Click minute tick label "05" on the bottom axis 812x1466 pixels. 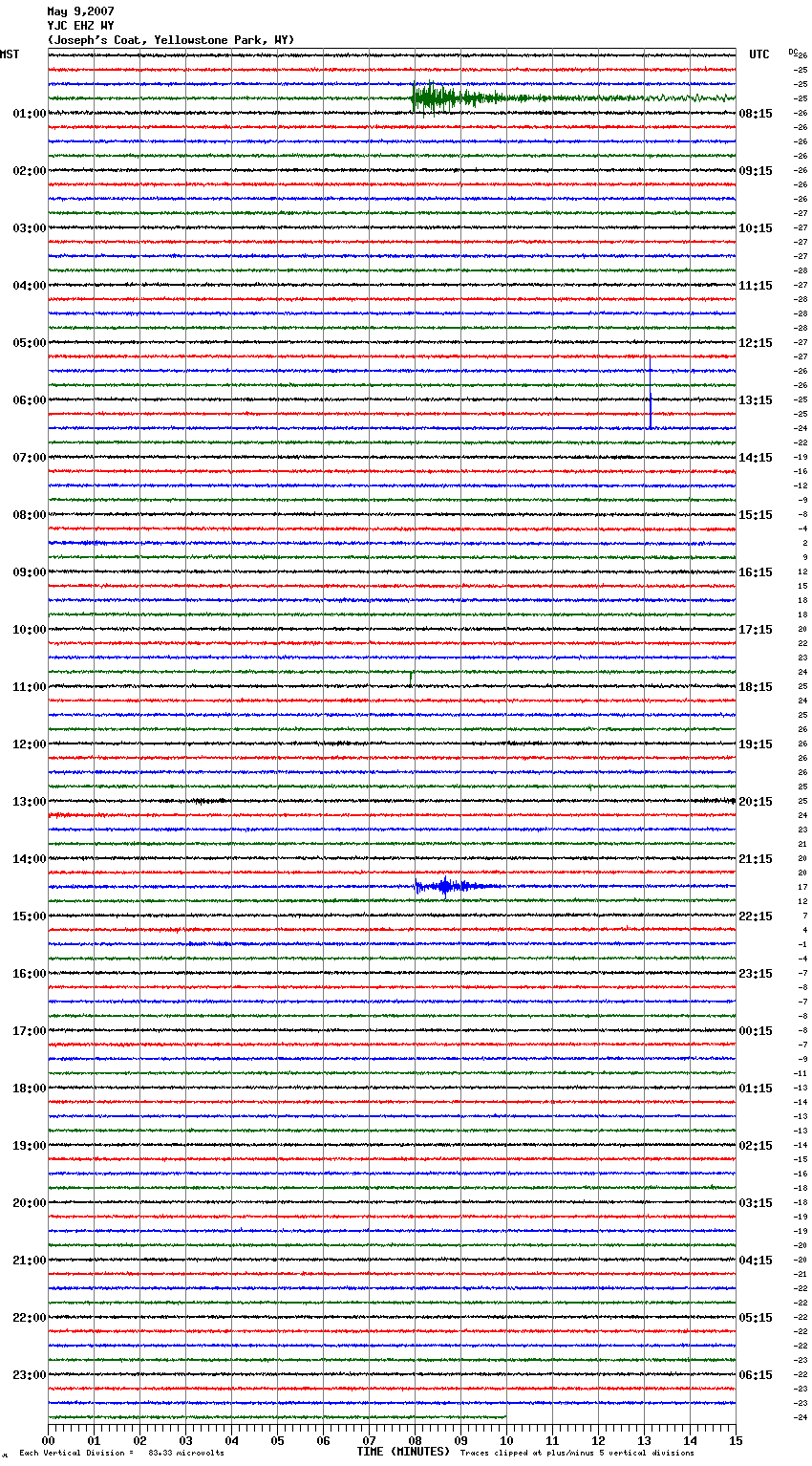[x=277, y=1440]
